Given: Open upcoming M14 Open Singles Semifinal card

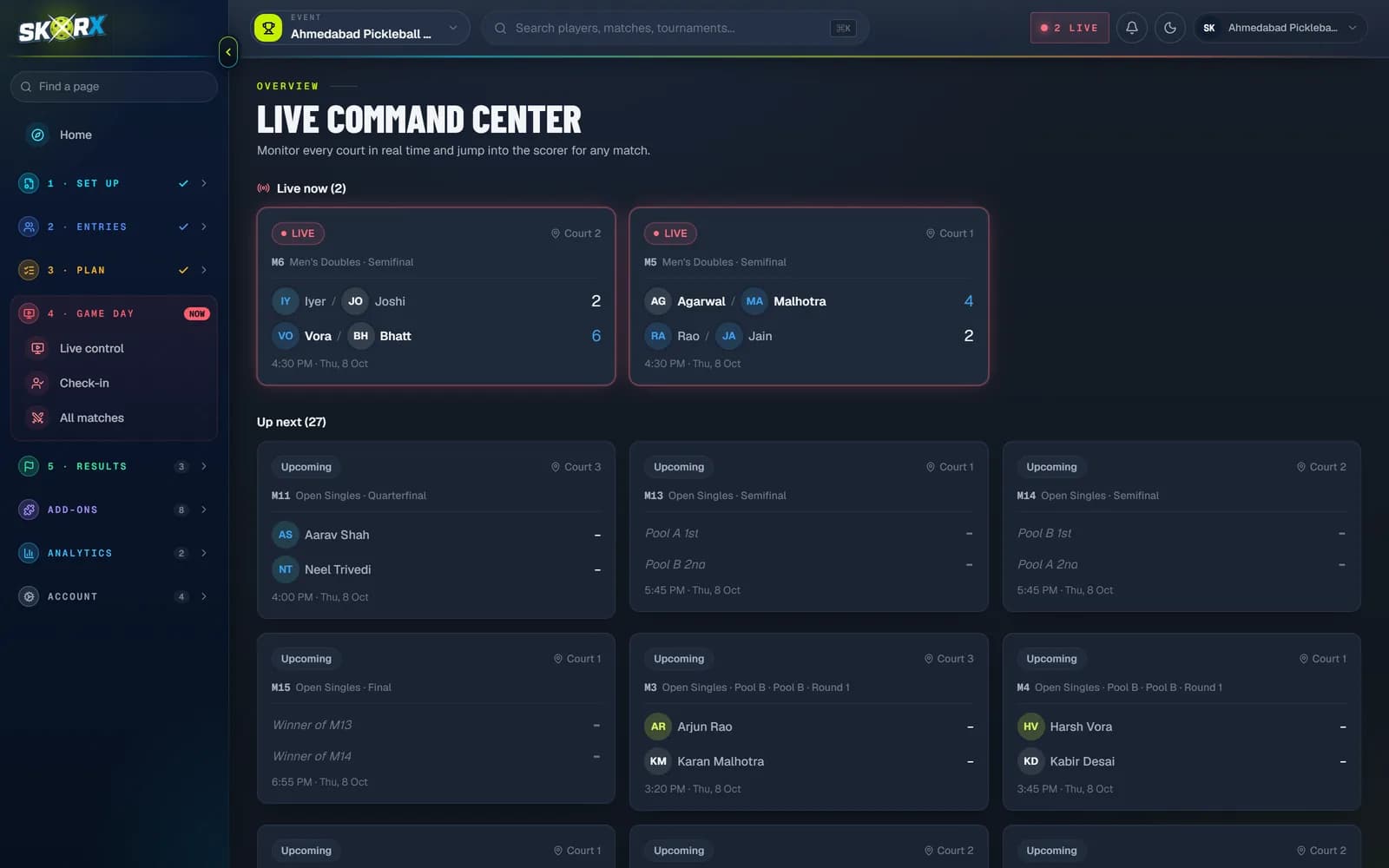Looking at the screenshot, I should (1182, 526).
